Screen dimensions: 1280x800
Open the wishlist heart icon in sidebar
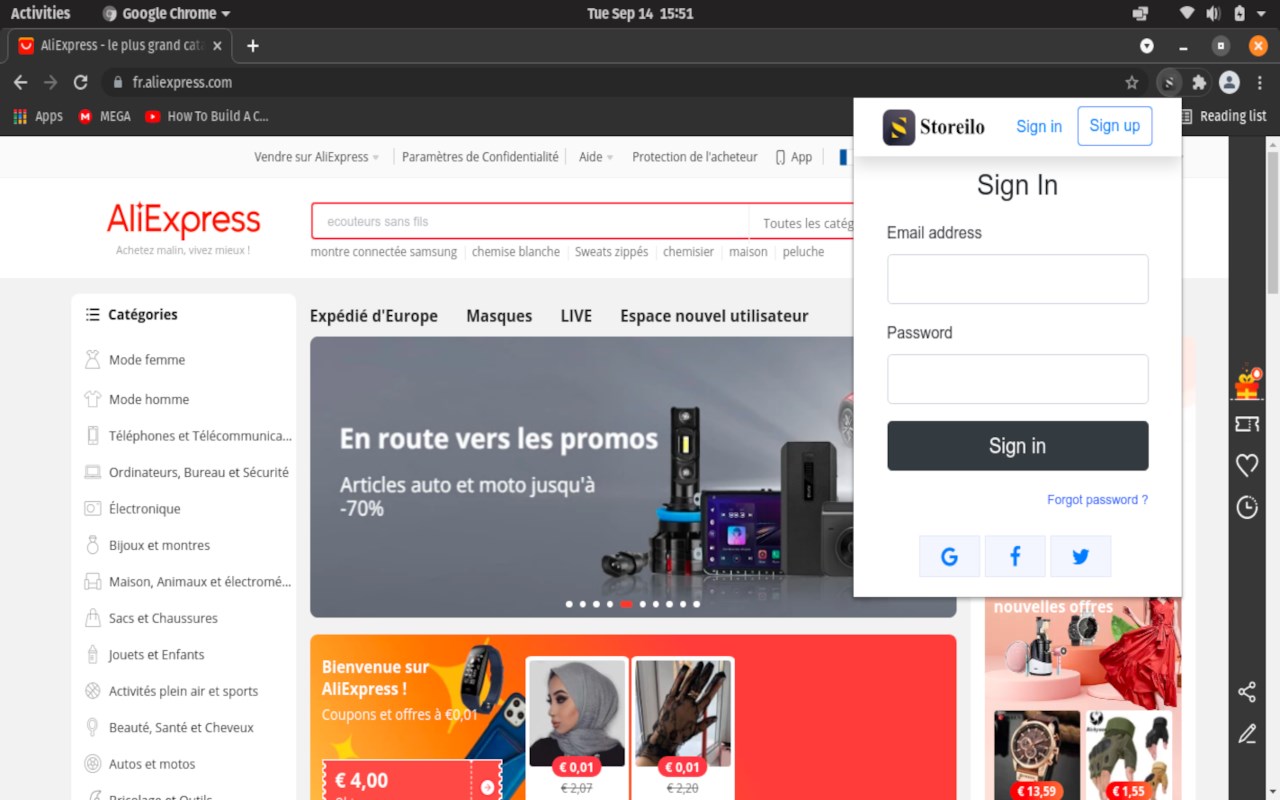pyautogui.click(x=1247, y=465)
